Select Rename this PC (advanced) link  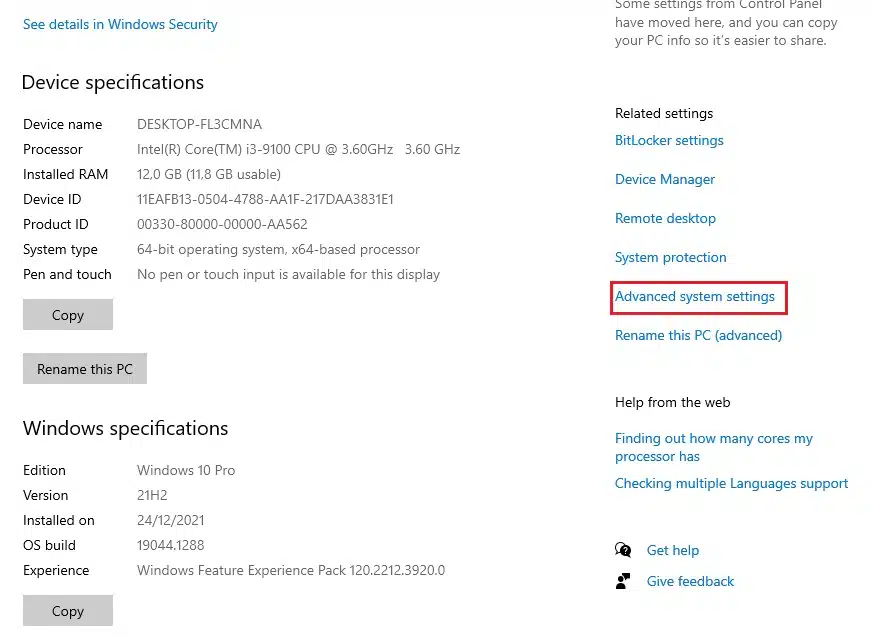coord(698,336)
